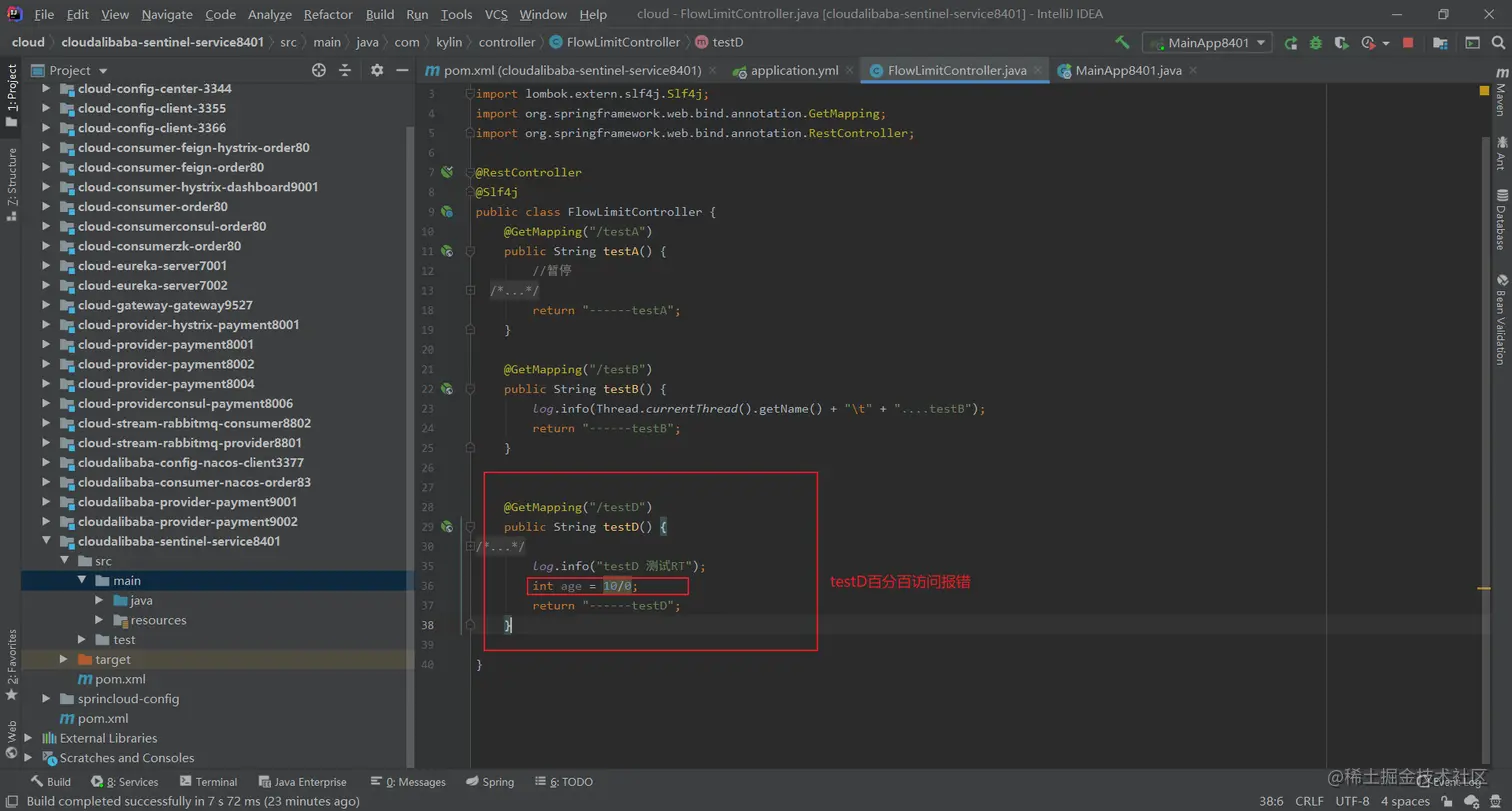Open the Project view dropdown

pos(70,70)
